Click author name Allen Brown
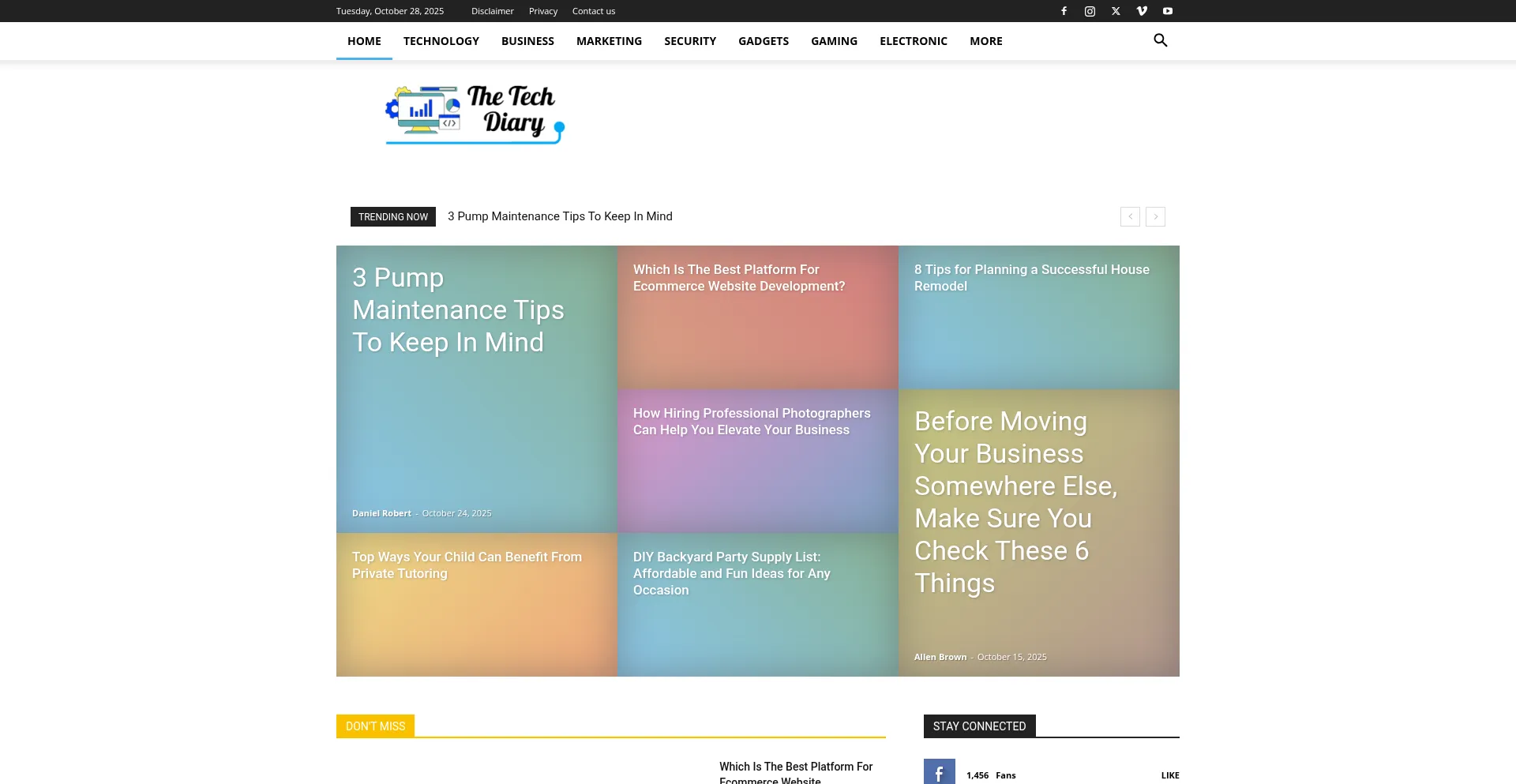The height and width of the screenshot is (784, 1516). tap(940, 657)
